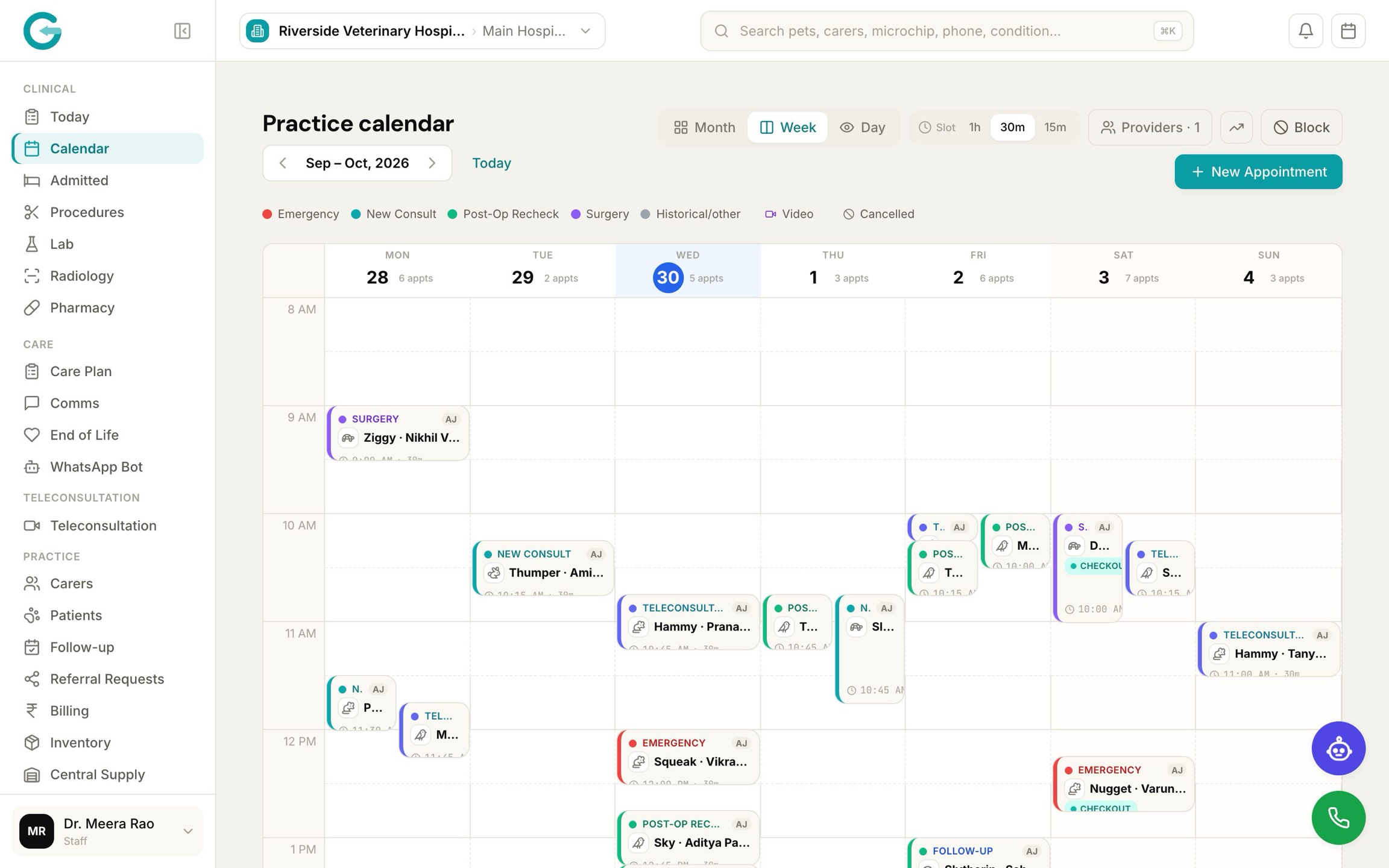This screenshot has height=868, width=1389.
Task: Start a call with green phone button
Action: [1338, 817]
